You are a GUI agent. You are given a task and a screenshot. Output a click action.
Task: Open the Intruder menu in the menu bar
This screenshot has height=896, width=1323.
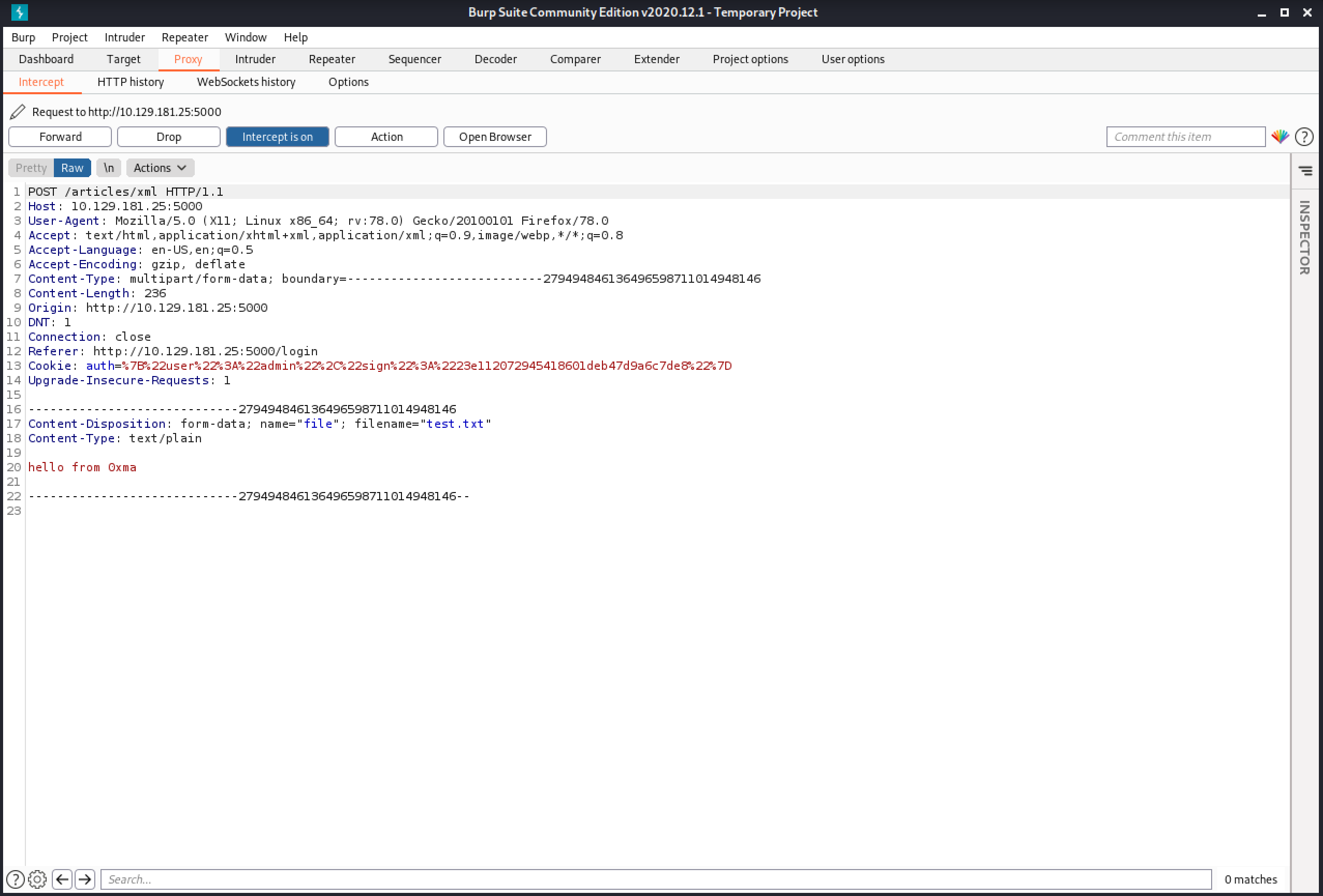125,37
